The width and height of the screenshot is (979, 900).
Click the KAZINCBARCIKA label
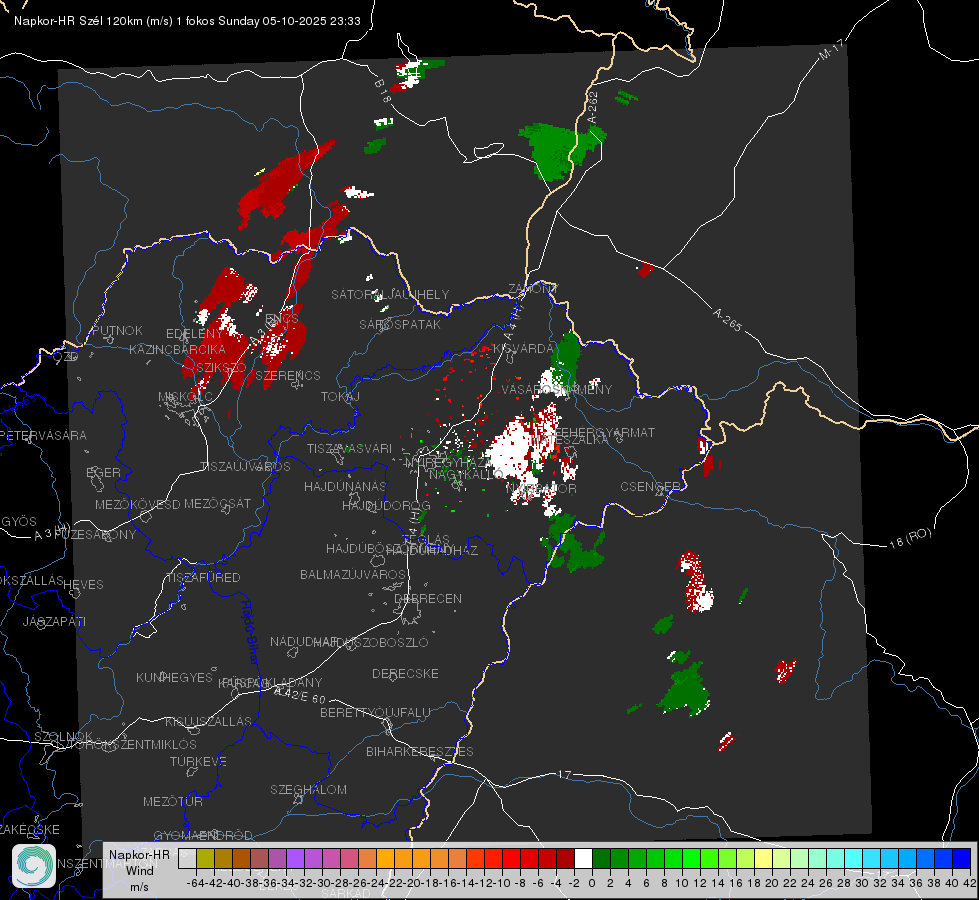point(177,349)
